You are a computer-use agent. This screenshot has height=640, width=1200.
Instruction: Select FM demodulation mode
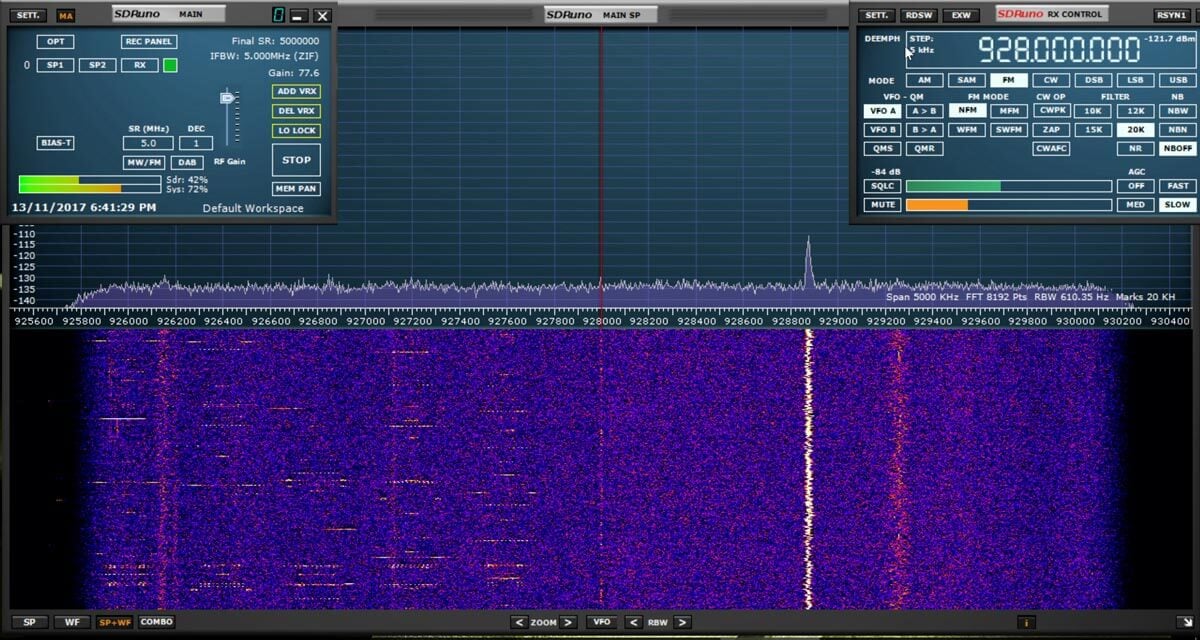[x=1009, y=79]
